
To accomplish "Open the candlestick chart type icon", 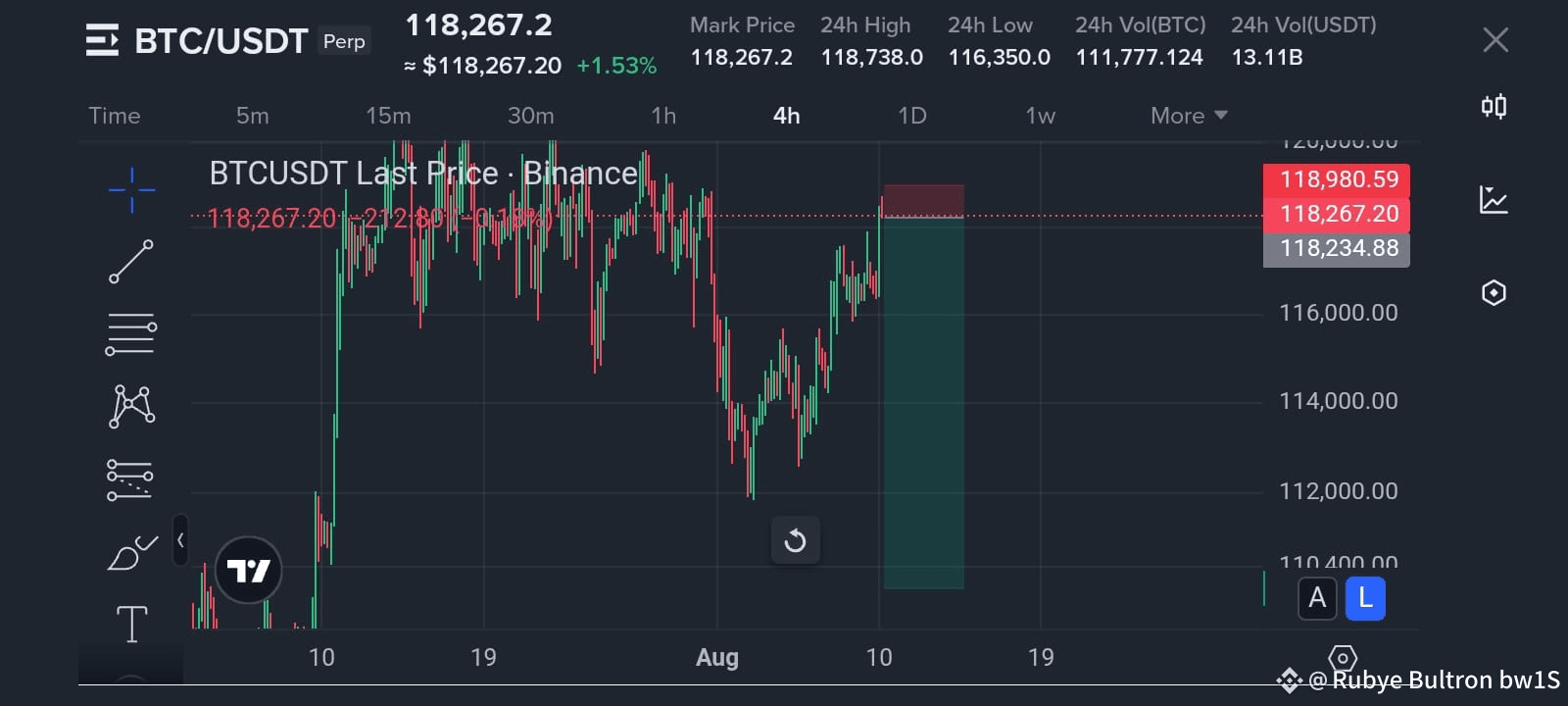I will coord(1494,106).
